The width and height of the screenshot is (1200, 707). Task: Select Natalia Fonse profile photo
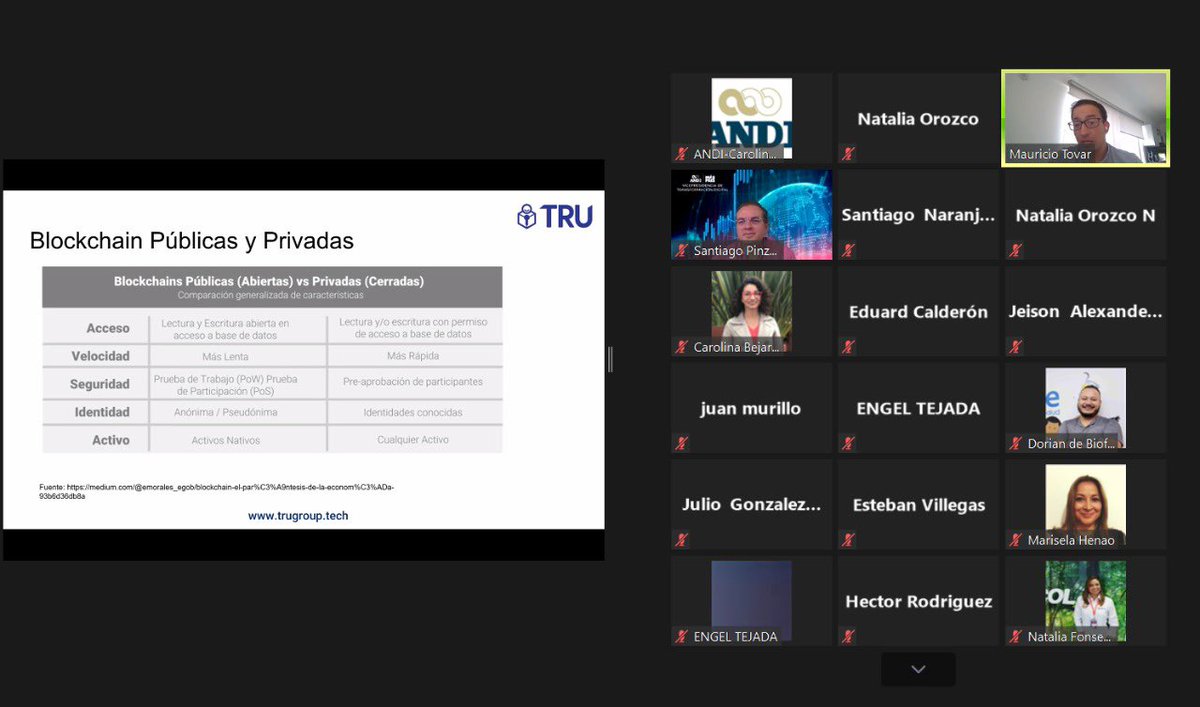pyautogui.click(x=1086, y=600)
